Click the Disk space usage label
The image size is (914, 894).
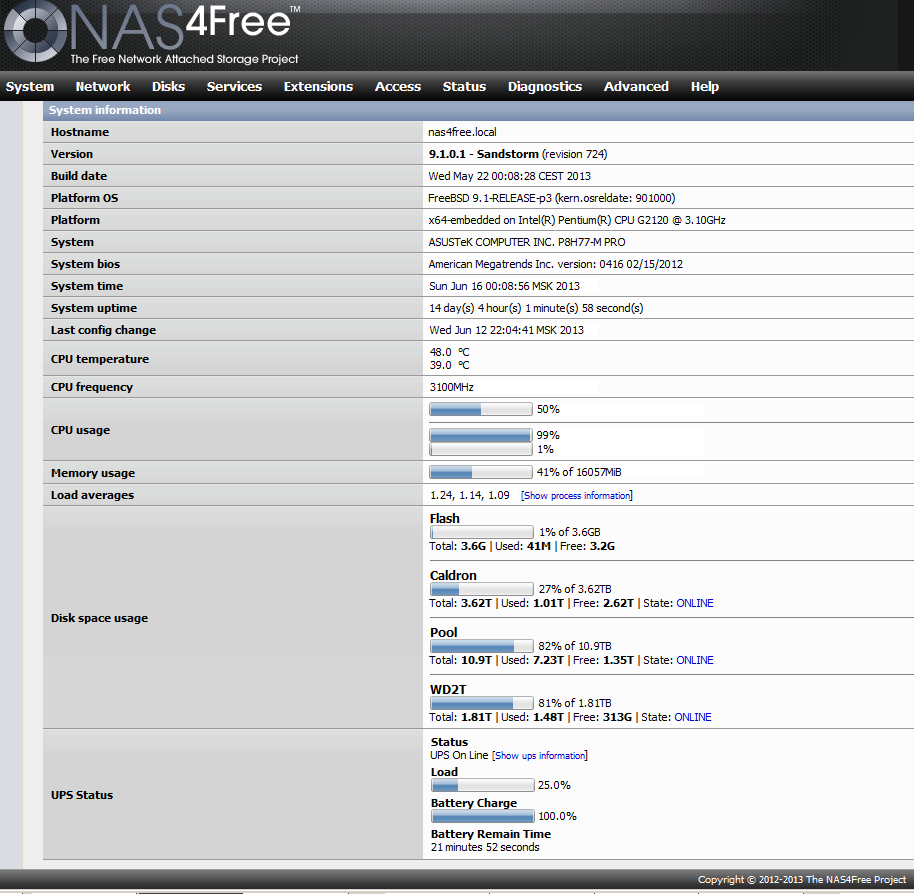99,618
